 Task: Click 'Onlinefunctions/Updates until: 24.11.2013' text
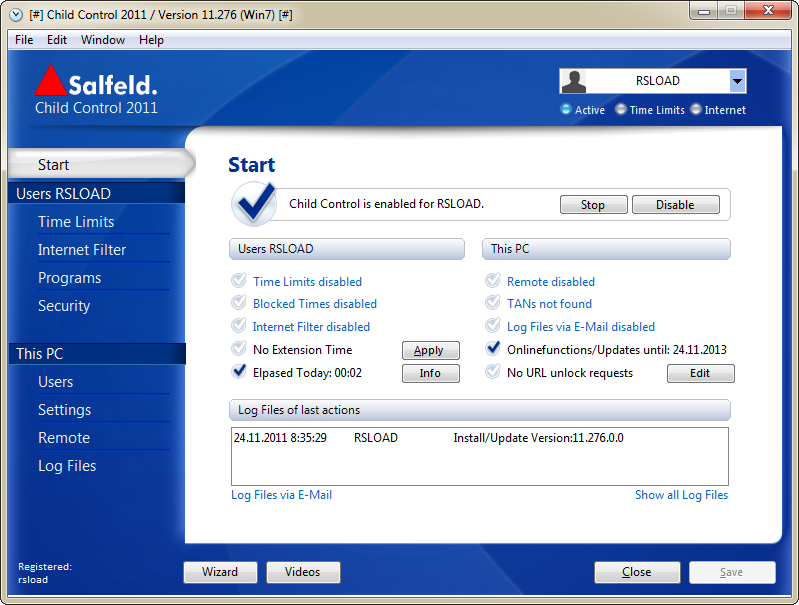pyautogui.click(x=617, y=350)
